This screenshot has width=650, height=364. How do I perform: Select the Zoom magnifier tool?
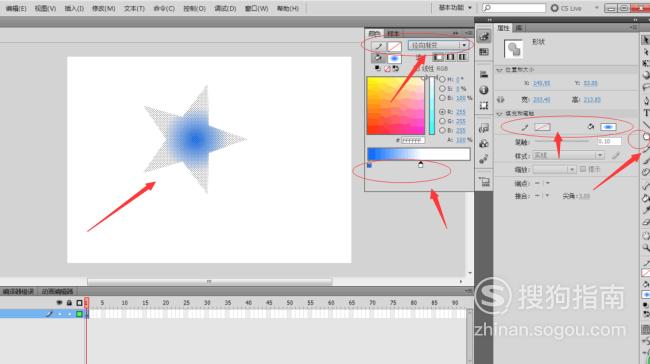click(x=645, y=248)
